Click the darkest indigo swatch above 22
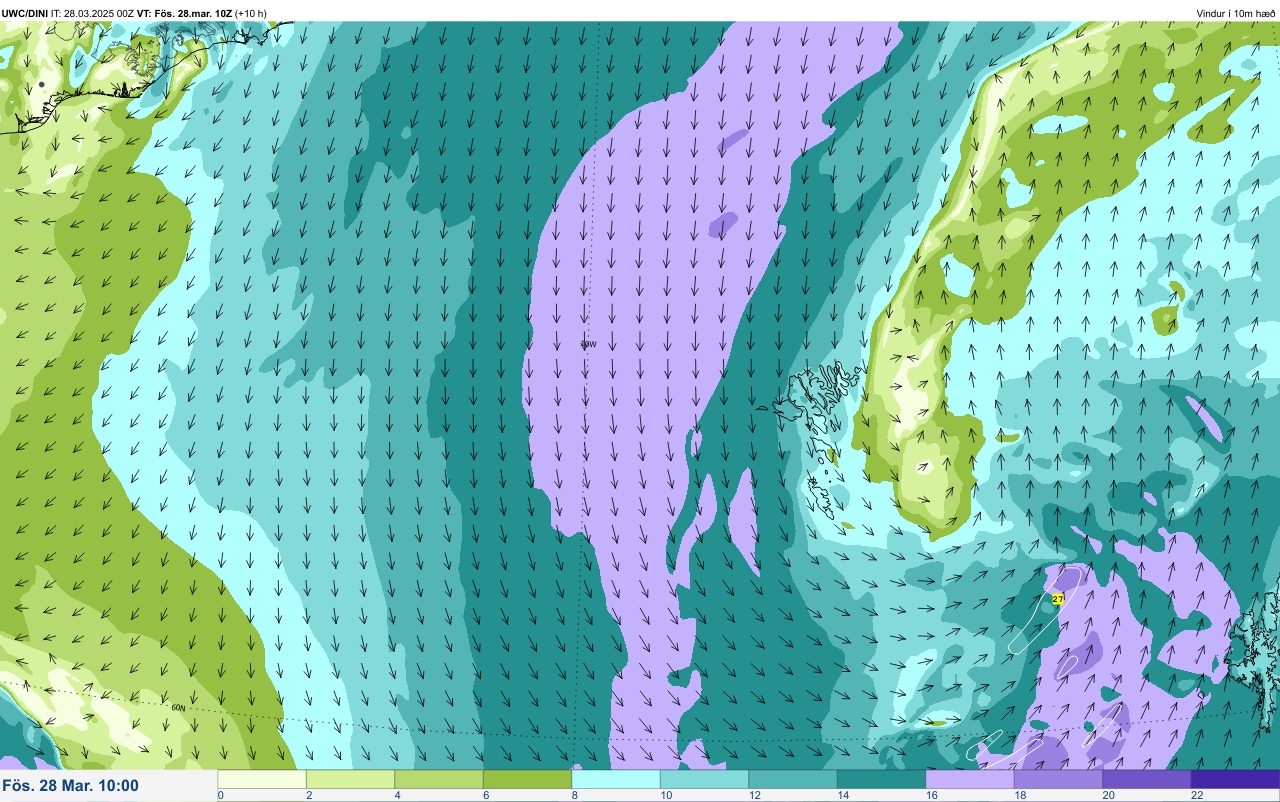This screenshot has width=1280, height=802. (x=1235, y=779)
